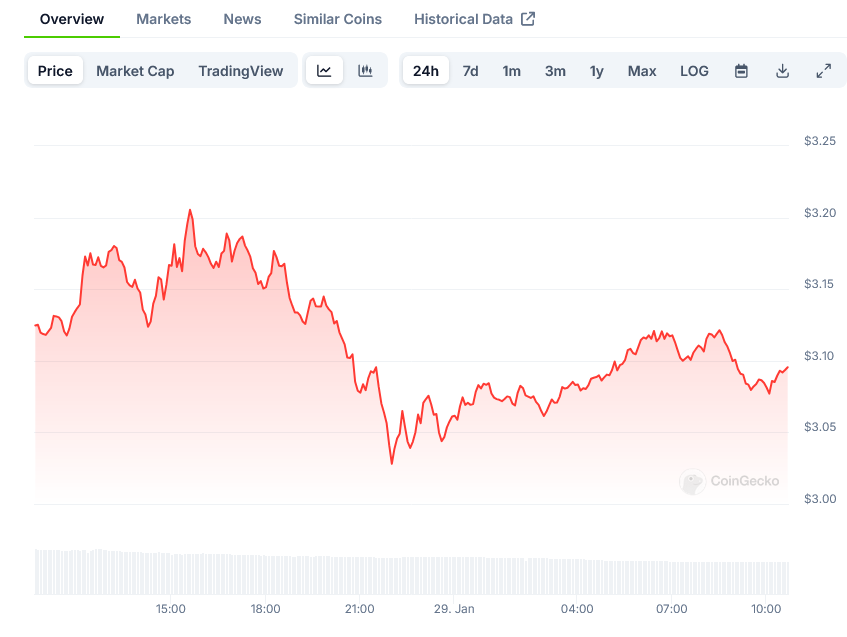Image resolution: width=847 pixels, height=637 pixels.
Task: Go to the News tab
Action: coord(242,19)
